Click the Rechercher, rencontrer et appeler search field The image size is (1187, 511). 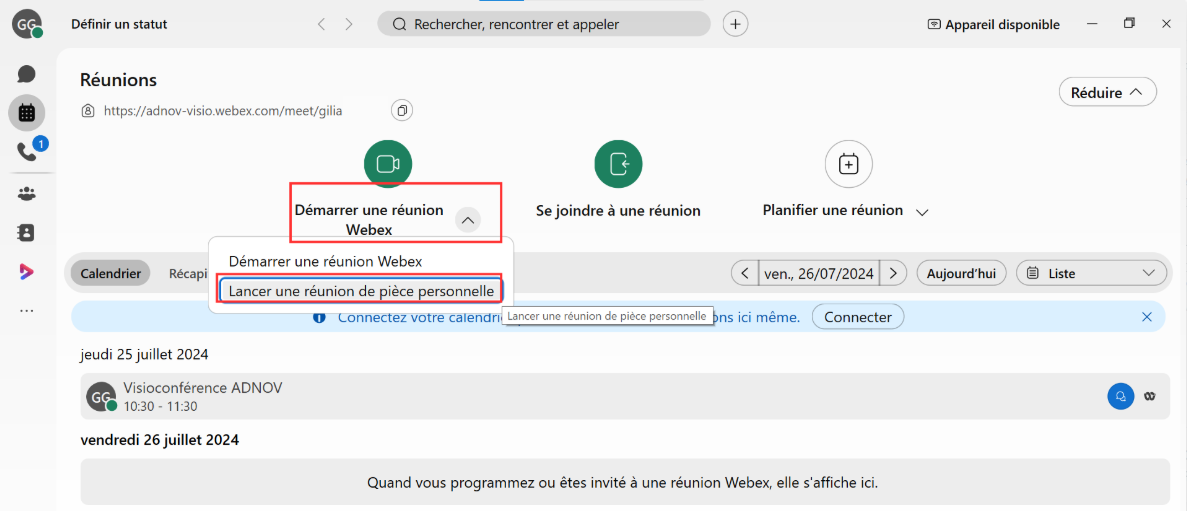[544, 24]
